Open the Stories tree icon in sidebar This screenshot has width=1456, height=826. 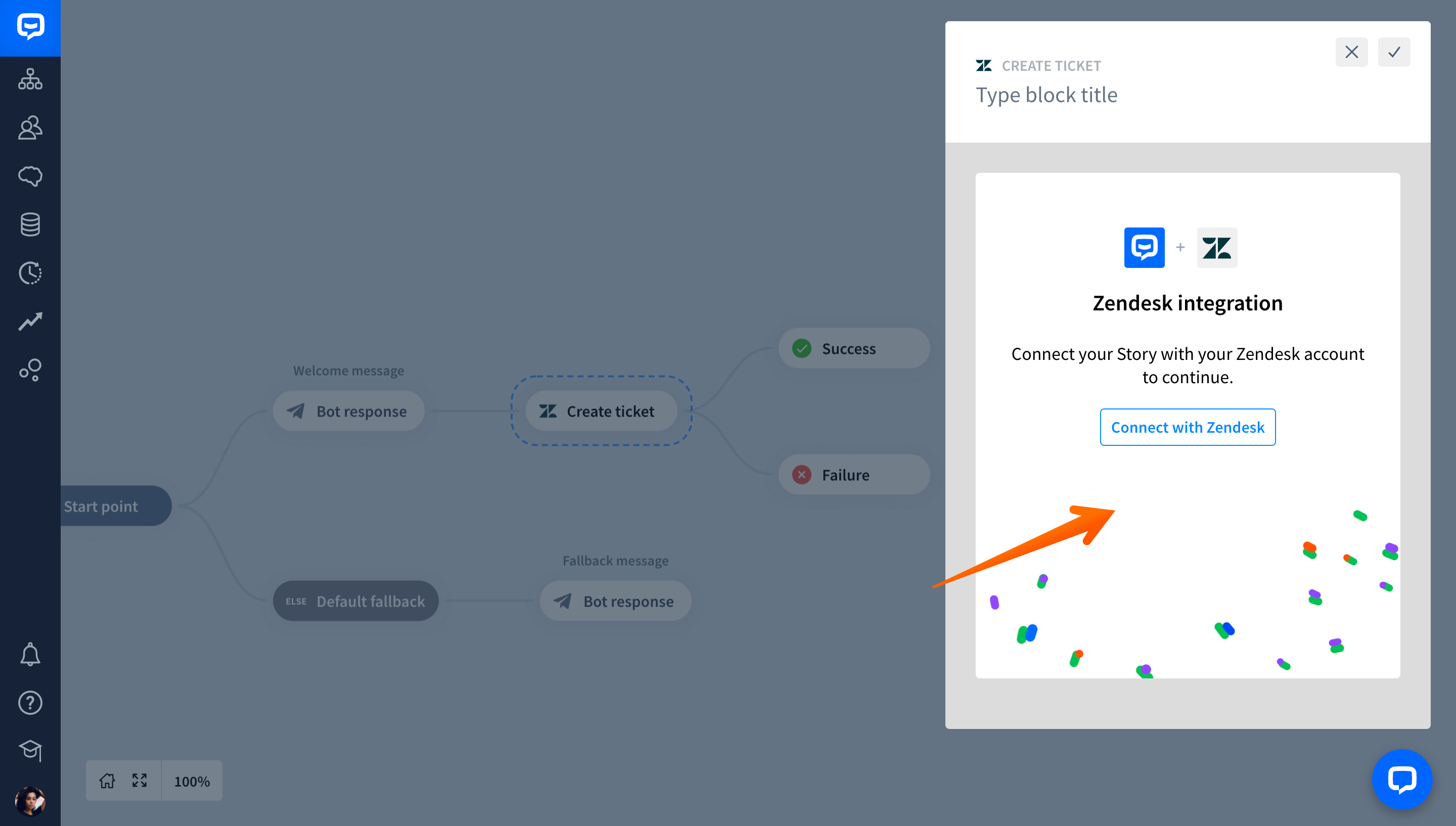click(x=30, y=79)
